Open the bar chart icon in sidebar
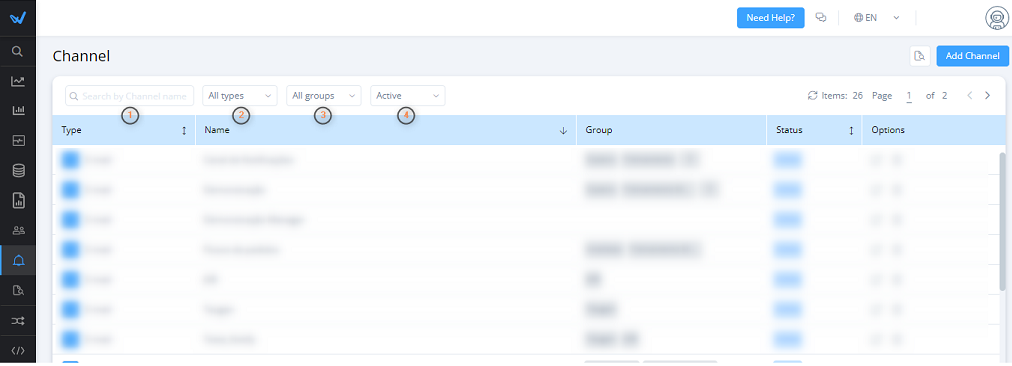The height and width of the screenshot is (366, 1012). click(18, 111)
